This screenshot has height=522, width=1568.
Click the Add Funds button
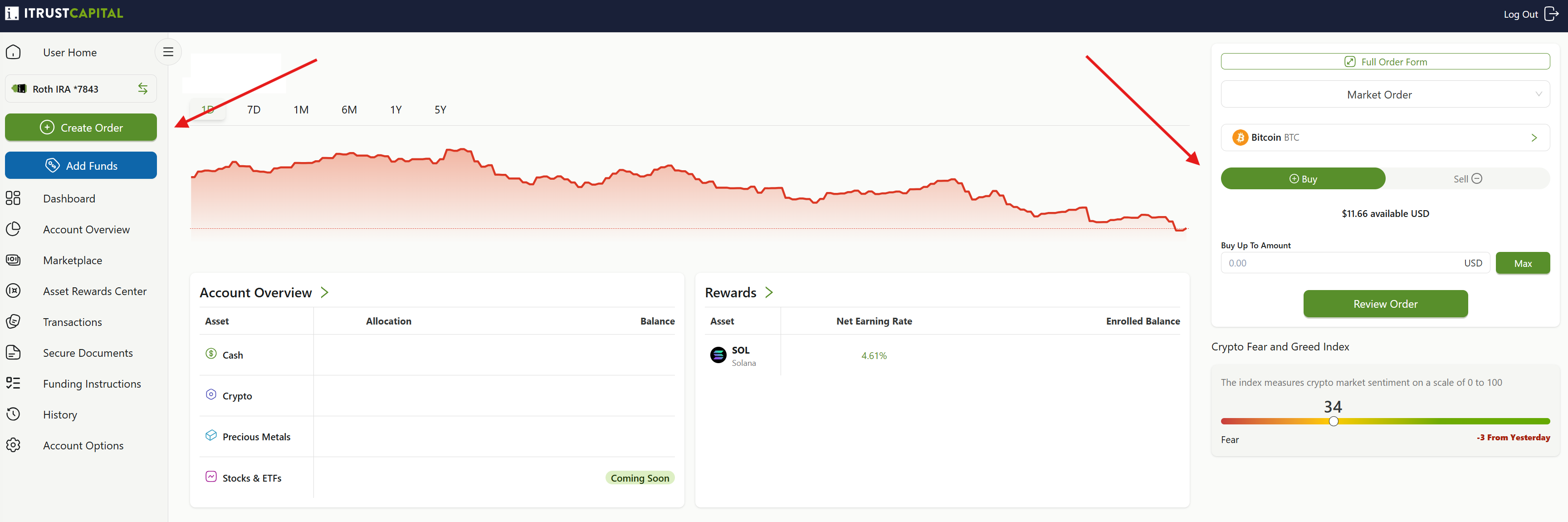pyautogui.click(x=81, y=166)
